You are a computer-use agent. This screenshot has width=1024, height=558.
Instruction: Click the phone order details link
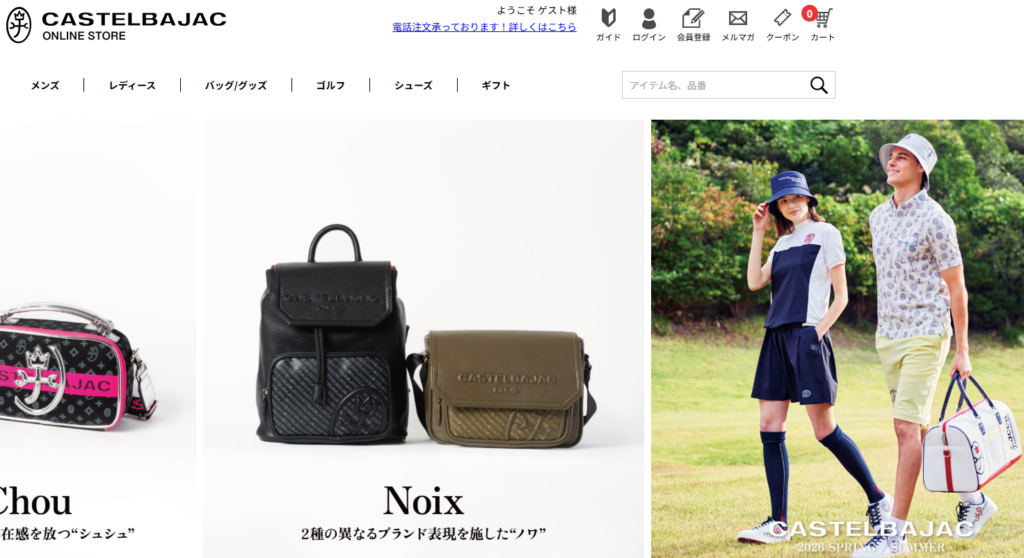click(x=484, y=27)
